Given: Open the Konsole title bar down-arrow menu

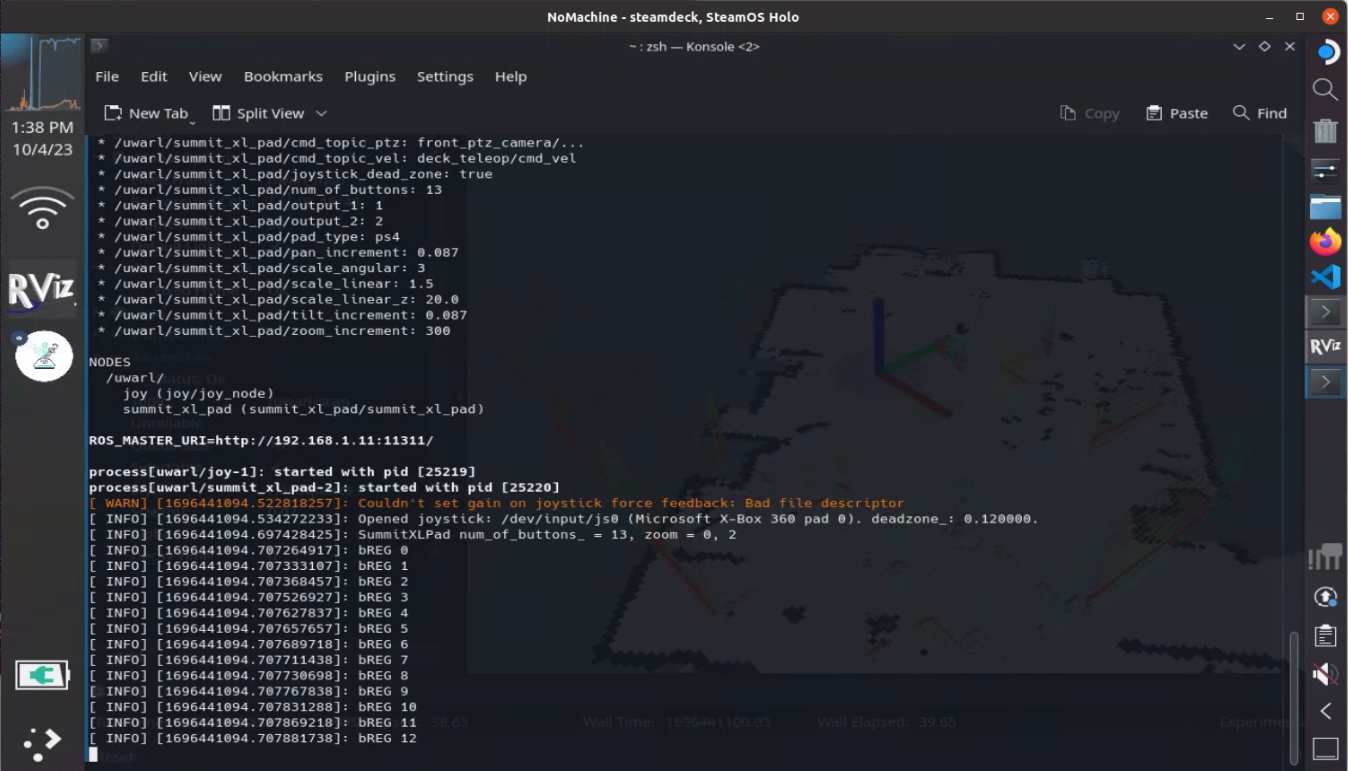Looking at the screenshot, I should [x=1239, y=47].
